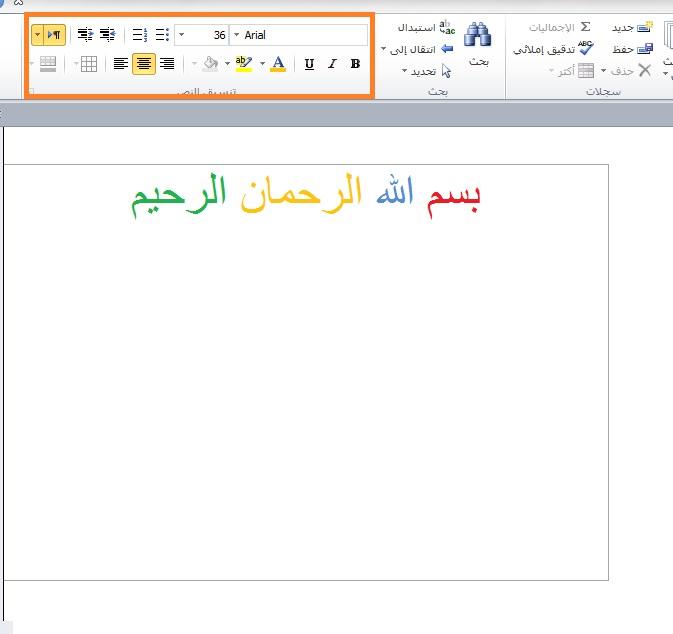Open the Arial font name dropdown

click(236, 35)
